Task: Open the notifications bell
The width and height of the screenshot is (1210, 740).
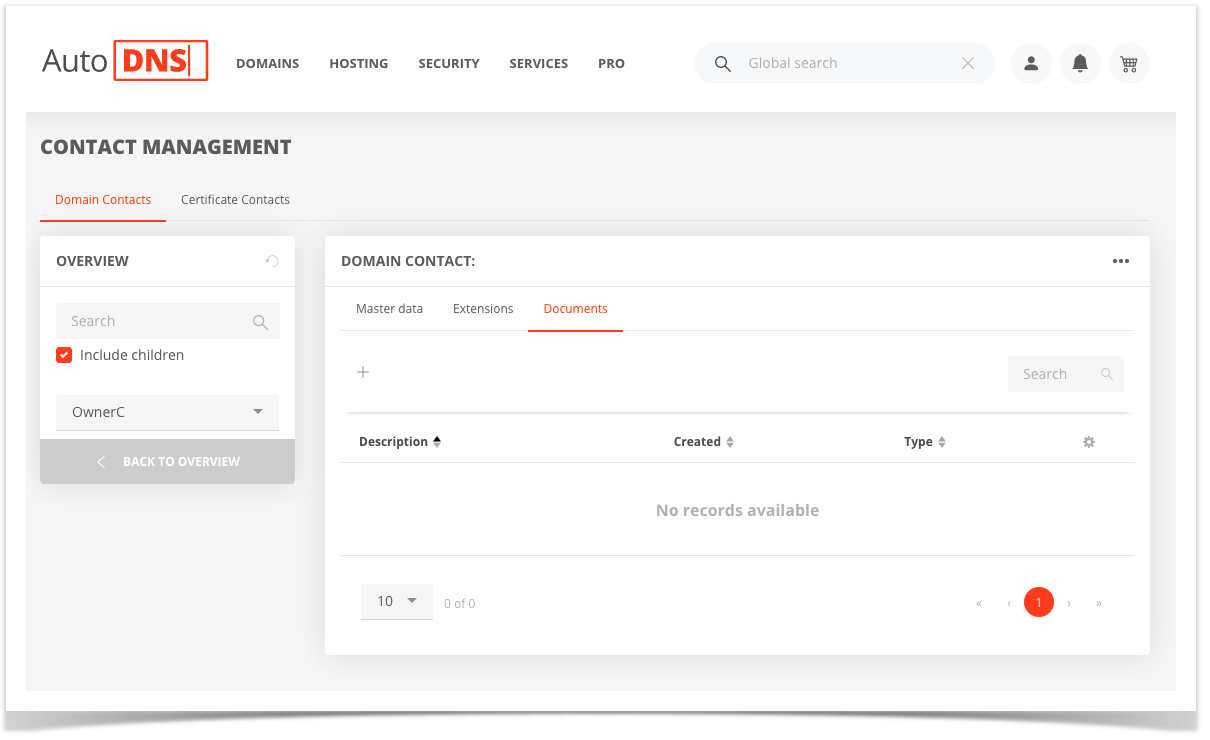Action: (1080, 63)
